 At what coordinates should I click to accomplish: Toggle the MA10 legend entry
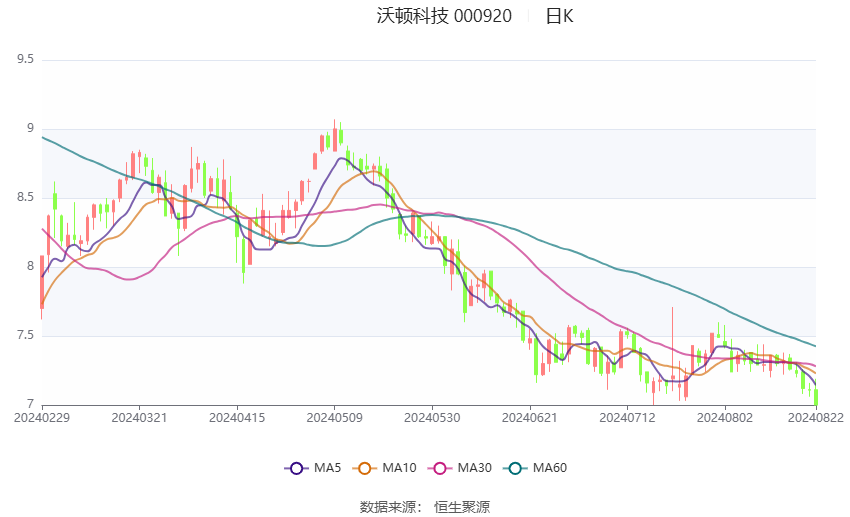[384, 468]
